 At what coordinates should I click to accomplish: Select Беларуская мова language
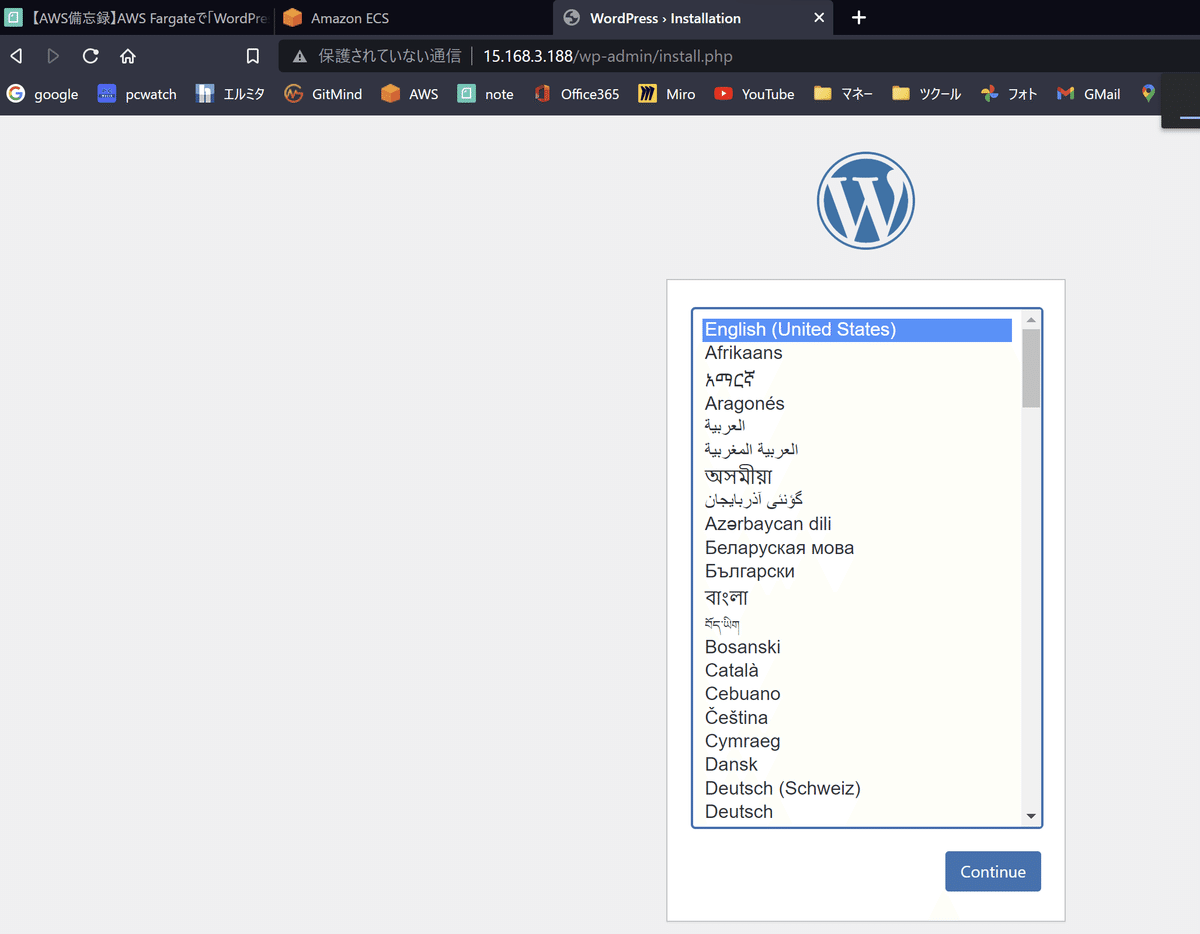(x=857, y=548)
